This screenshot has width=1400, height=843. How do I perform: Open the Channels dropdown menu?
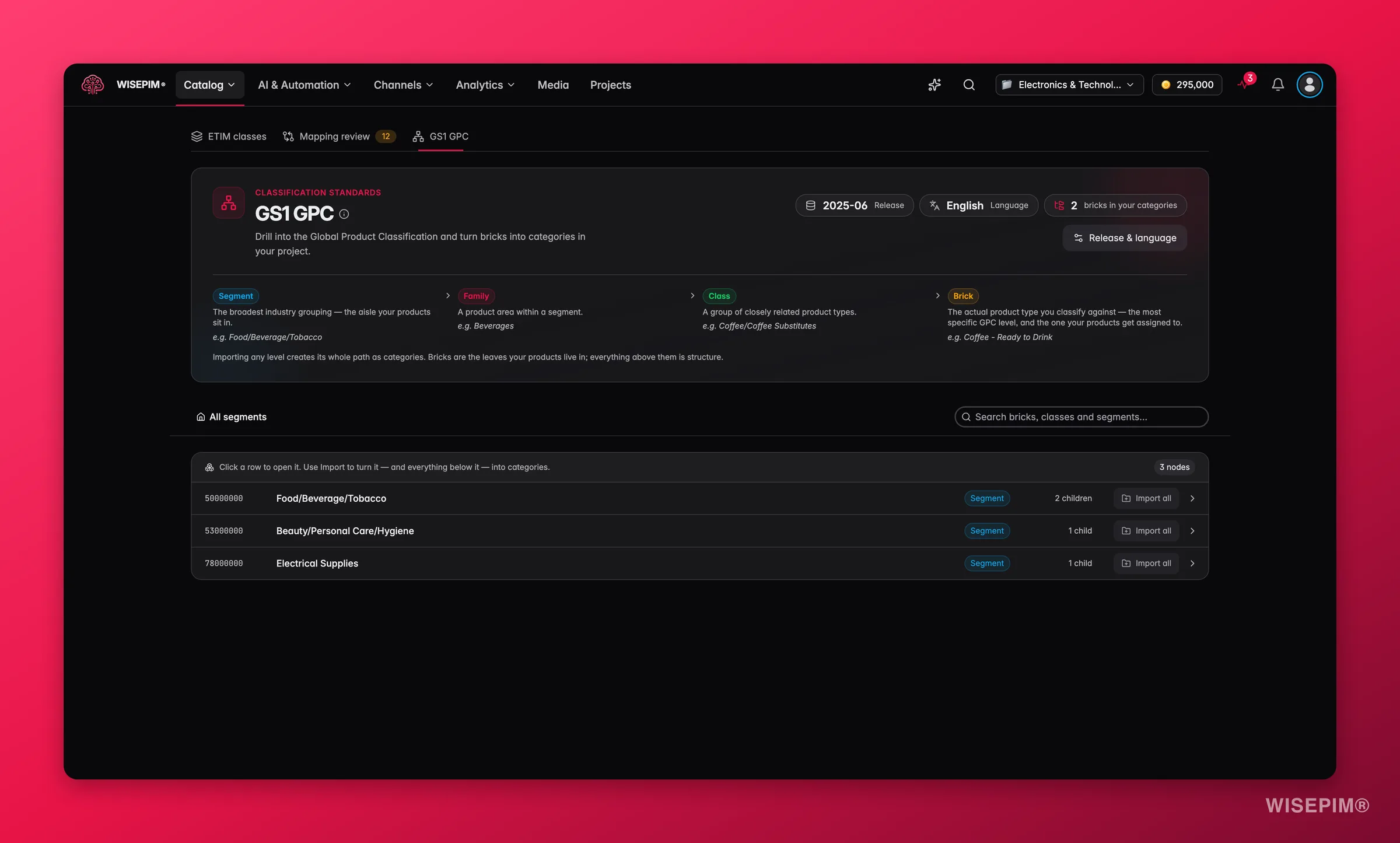click(404, 85)
